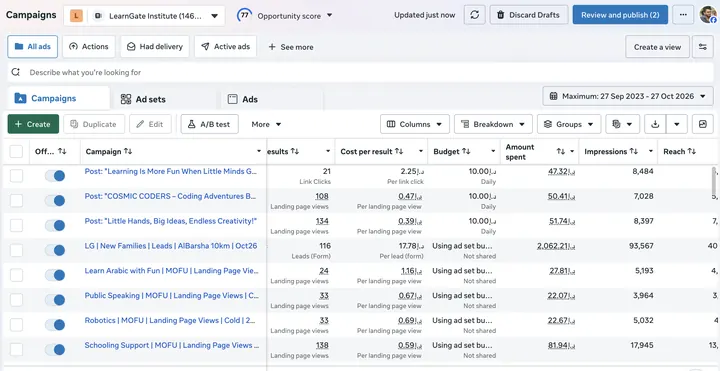Screen dimensions: 720x371
Task: Click Updated just now status text
Action: coord(424,15)
